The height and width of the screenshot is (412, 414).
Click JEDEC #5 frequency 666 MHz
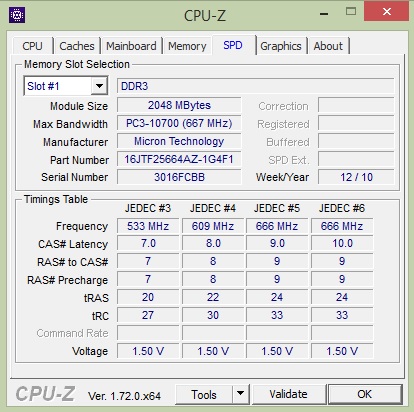(277, 226)
